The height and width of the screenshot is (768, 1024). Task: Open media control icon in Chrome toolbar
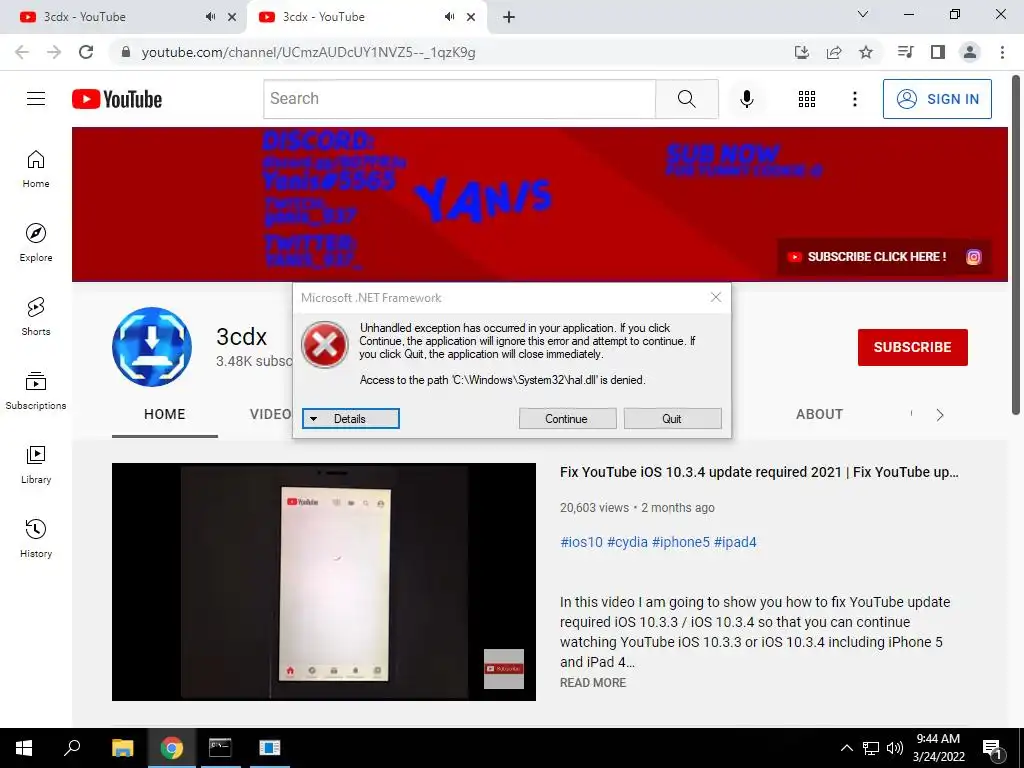pos(905,52)
